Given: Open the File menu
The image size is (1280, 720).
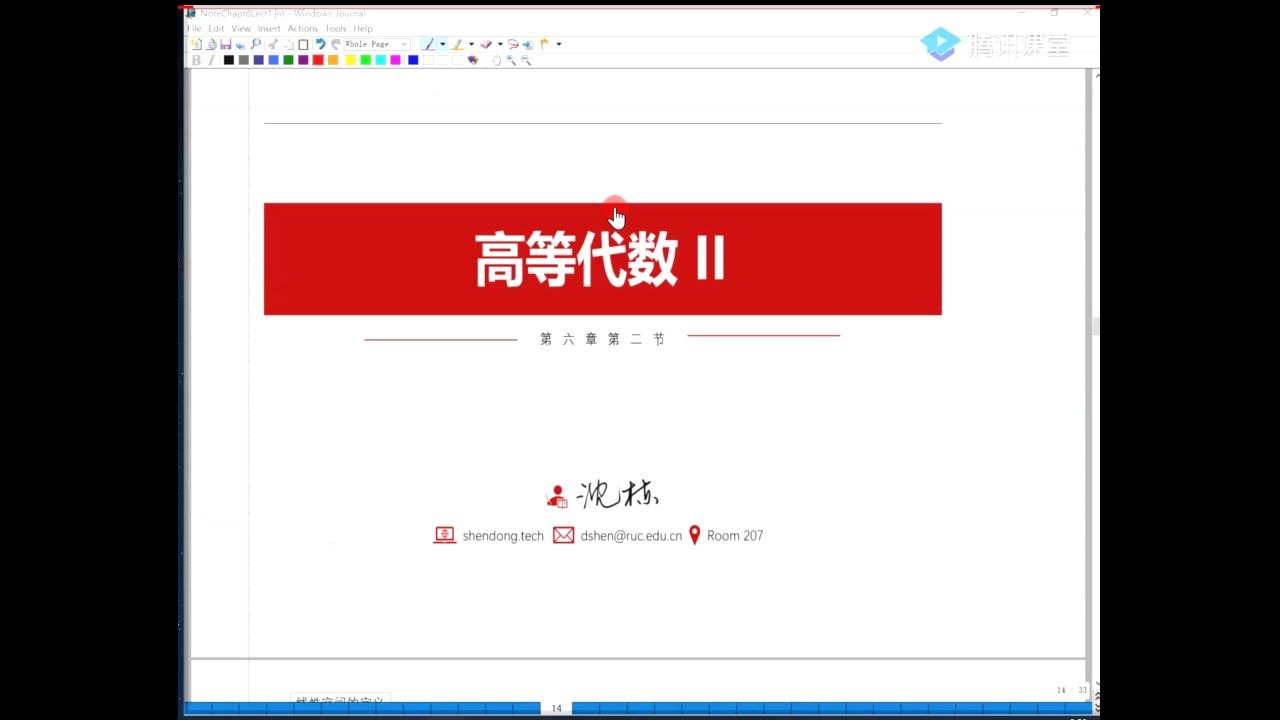Looking at the screenshot, I should (194, 28).
